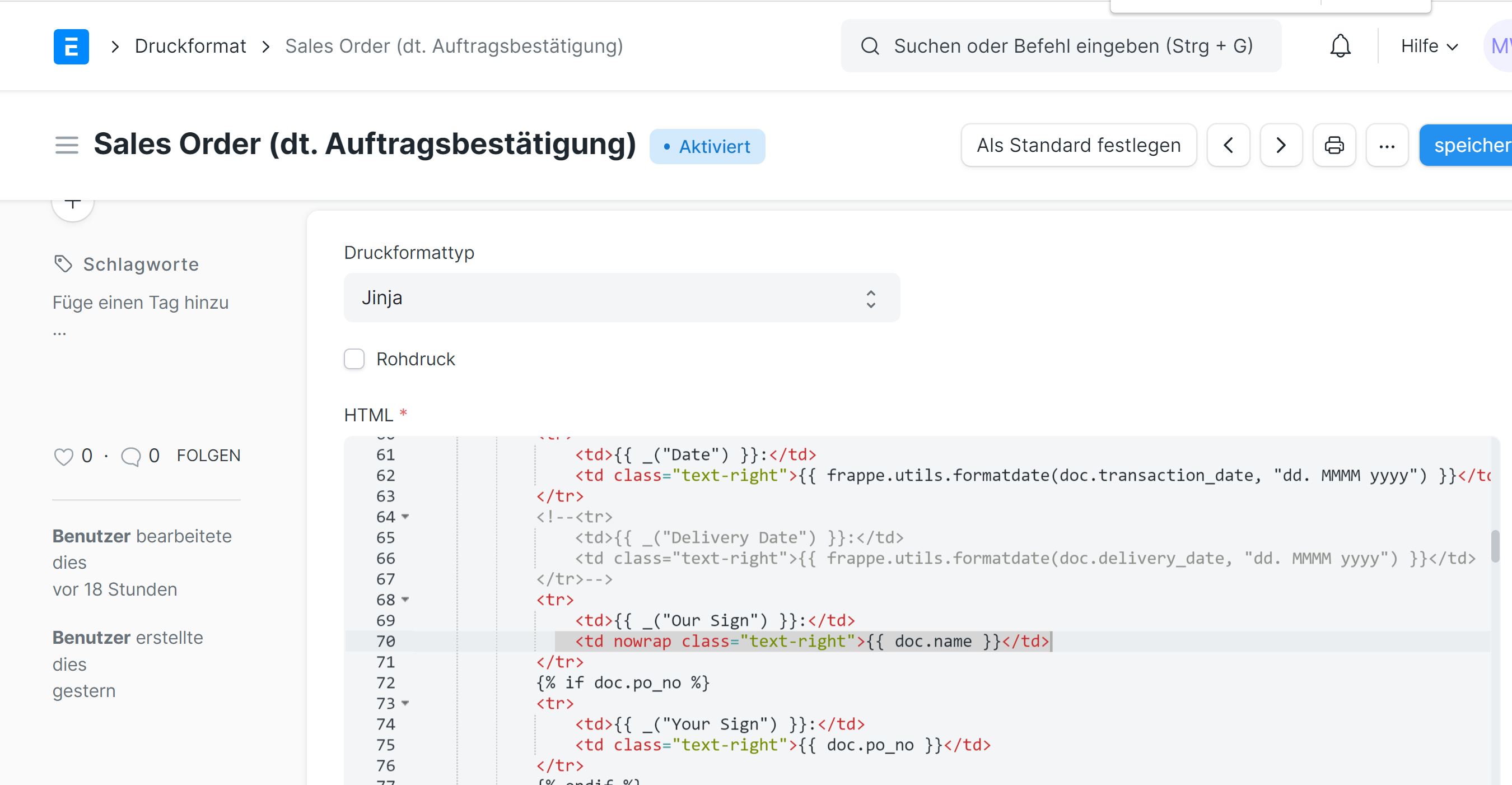Like the document with heart icon
This screenshot has height=785, width=1512.
63,456
